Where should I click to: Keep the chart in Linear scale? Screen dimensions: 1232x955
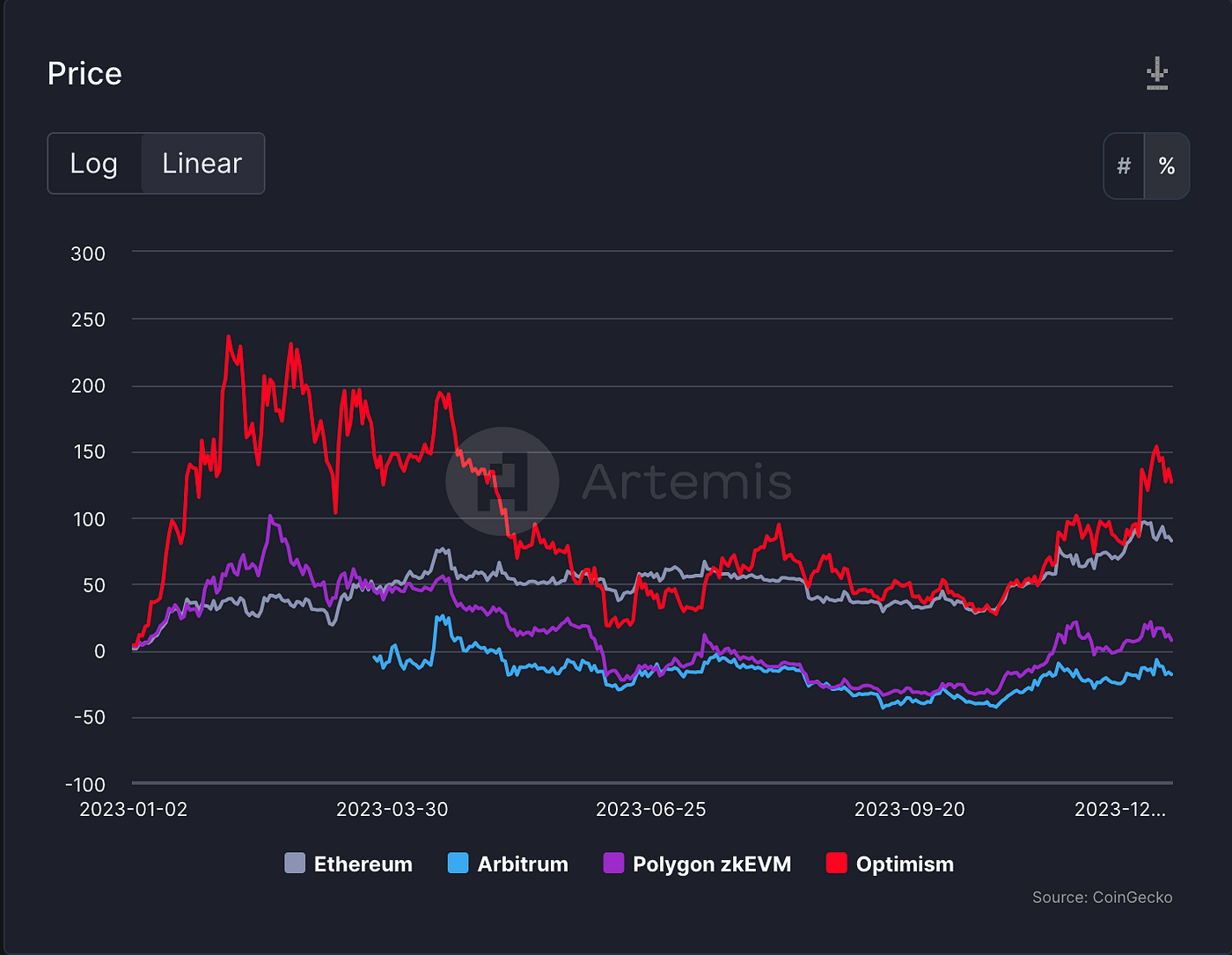(x=202, y=163)
